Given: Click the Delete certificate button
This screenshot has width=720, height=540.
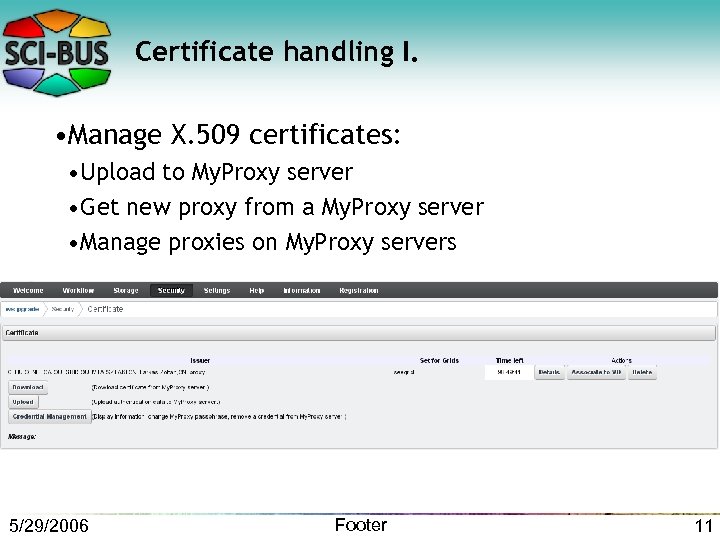Looking at the screenshot, I should (642, 372).
